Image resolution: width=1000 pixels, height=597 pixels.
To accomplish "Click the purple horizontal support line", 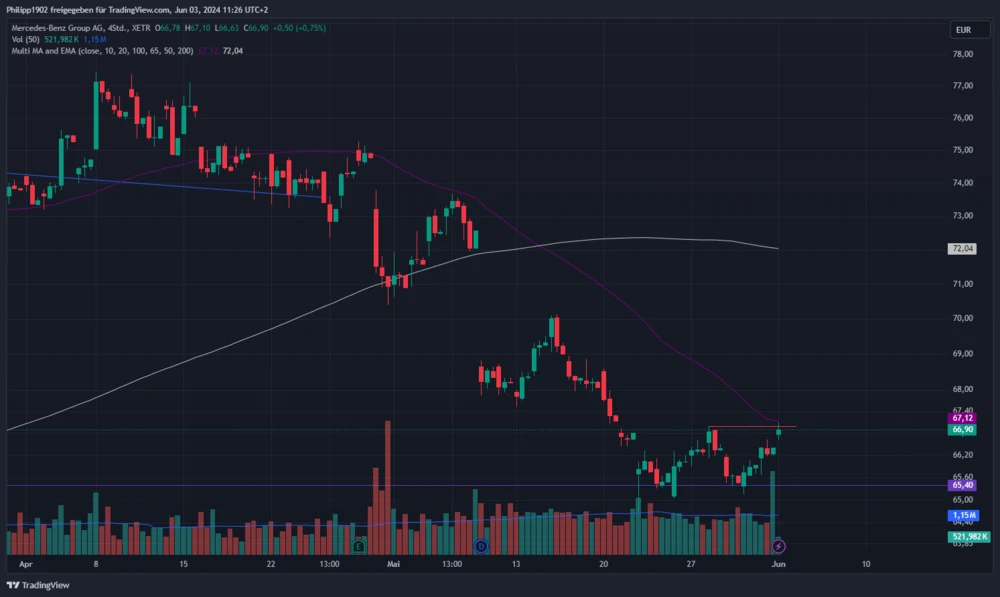I will pyautogui.click(x=300, y=485).
